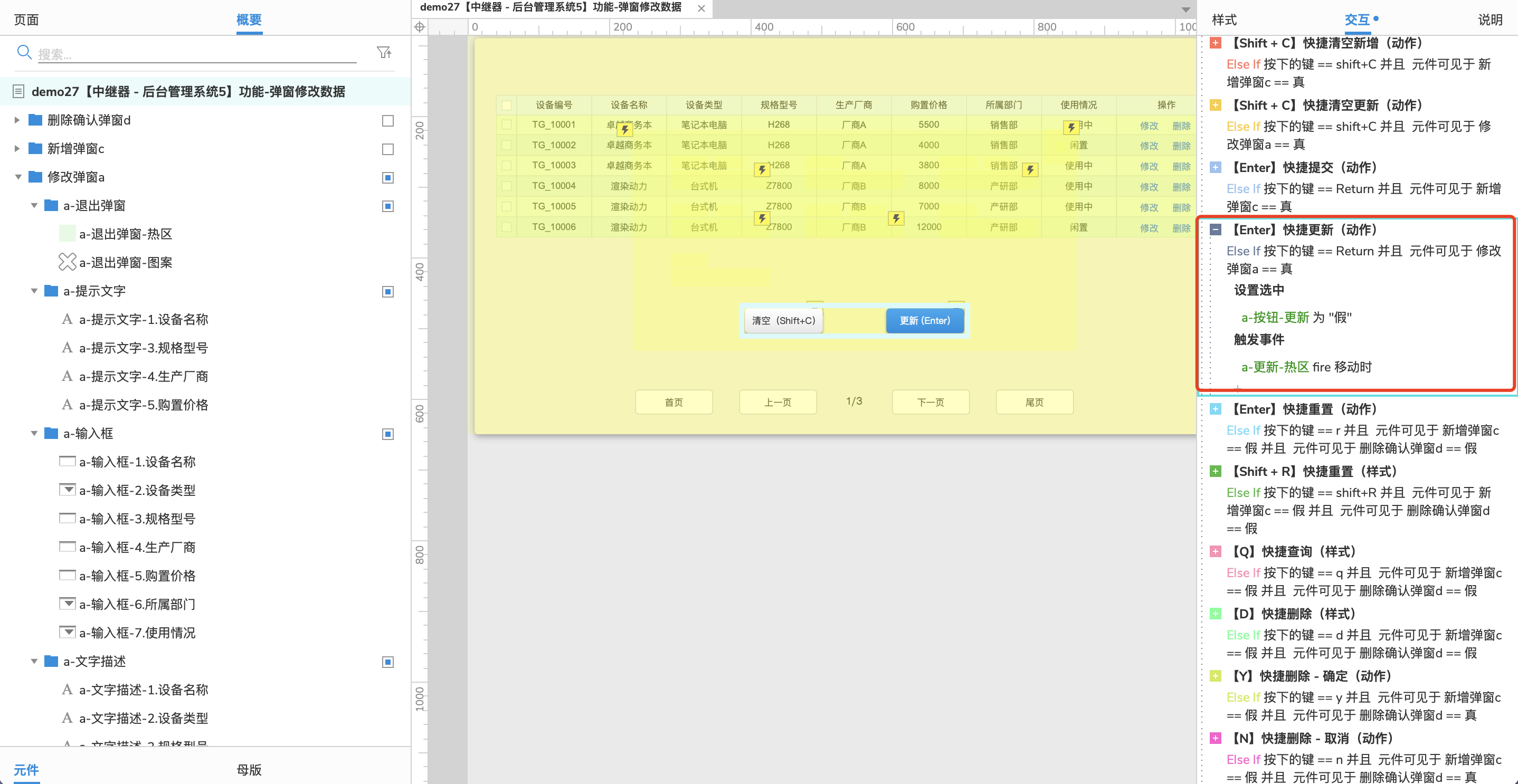1518x784 pixels.
Task: Click the 下一页 pagination button
Action: (x=931, y=403)
